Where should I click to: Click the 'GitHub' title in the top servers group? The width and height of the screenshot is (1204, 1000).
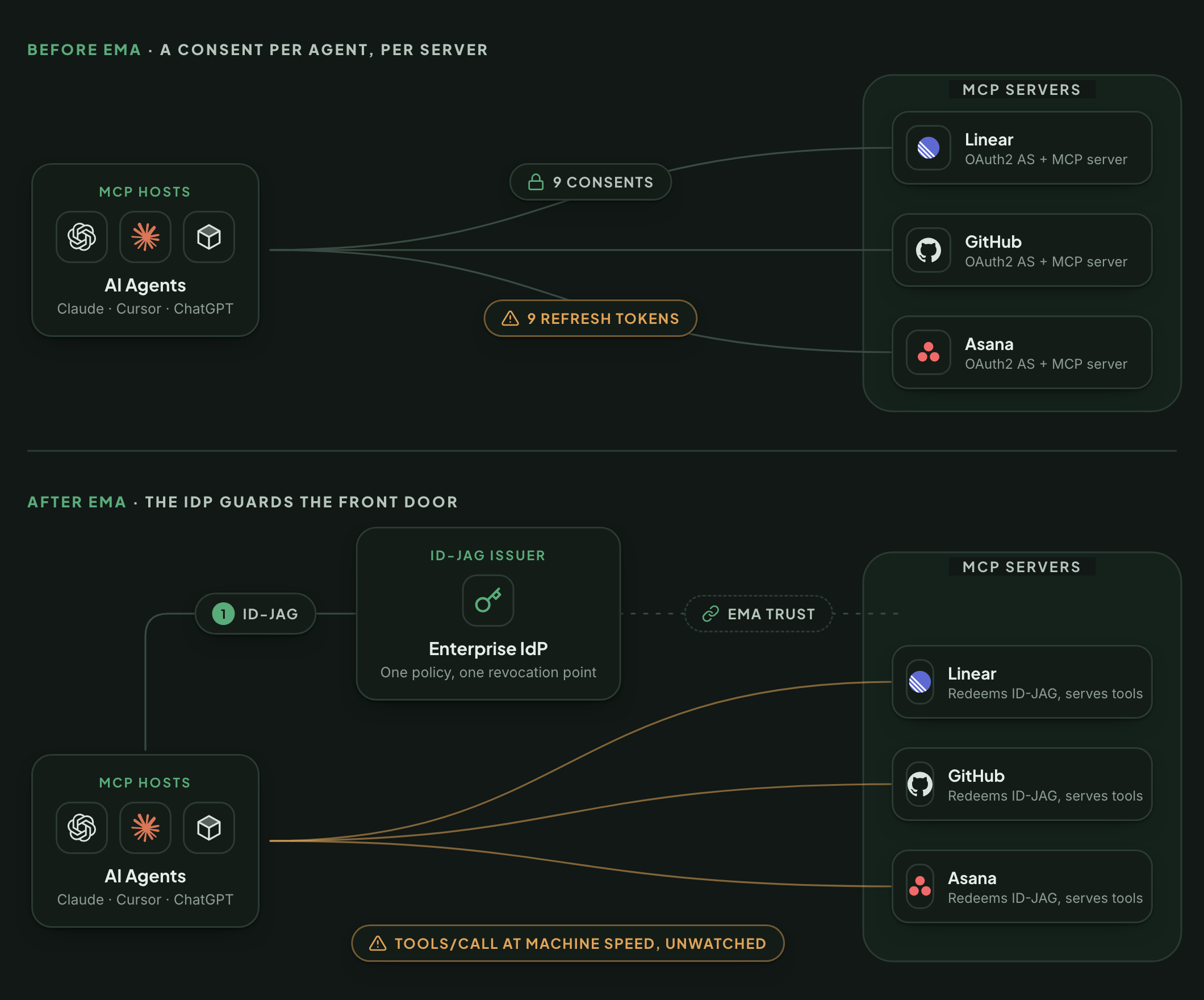993,241
